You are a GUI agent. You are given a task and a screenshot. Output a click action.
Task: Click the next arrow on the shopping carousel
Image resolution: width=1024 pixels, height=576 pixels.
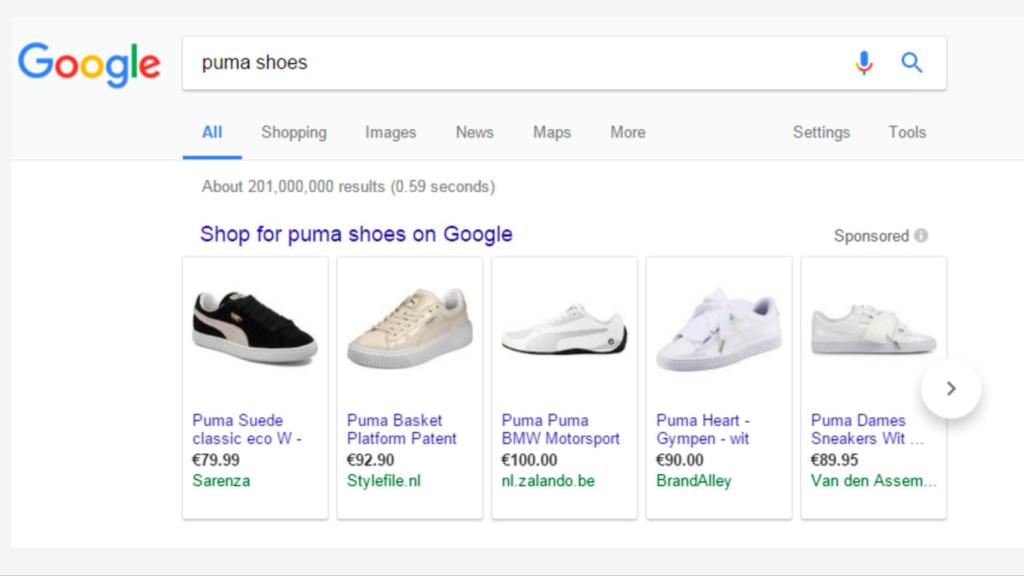[x=950, y=389]
